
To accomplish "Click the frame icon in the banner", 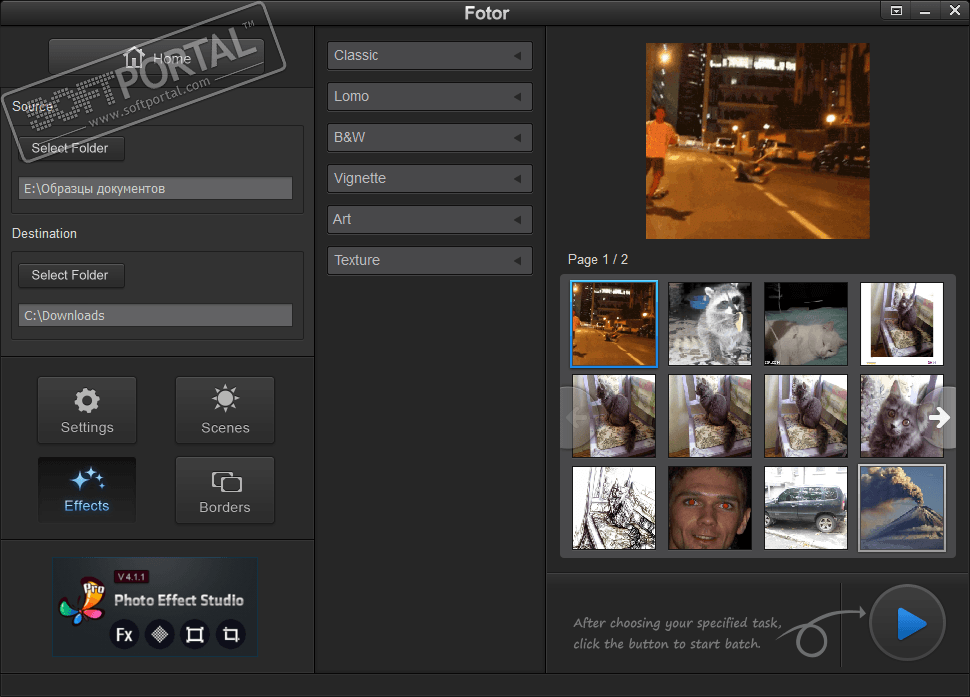I will coord(195,634).
